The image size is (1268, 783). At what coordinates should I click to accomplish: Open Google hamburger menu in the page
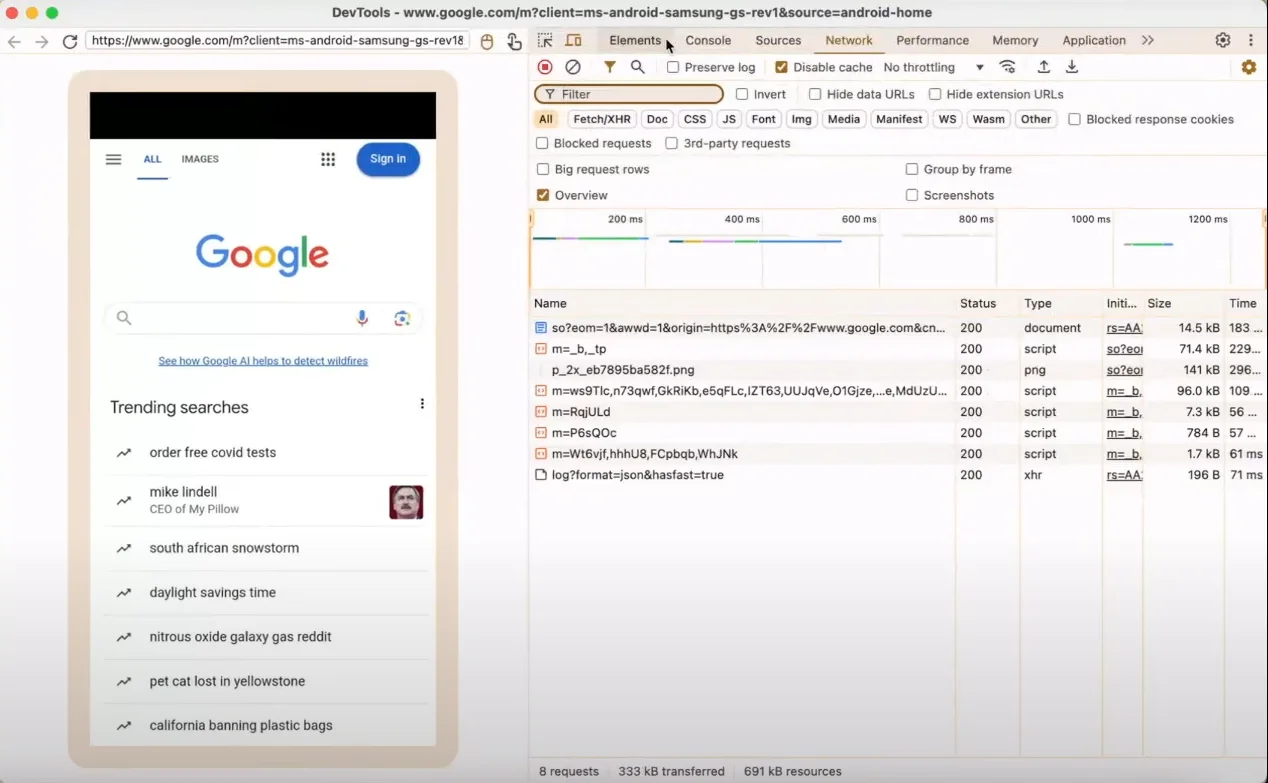[113, 159]
